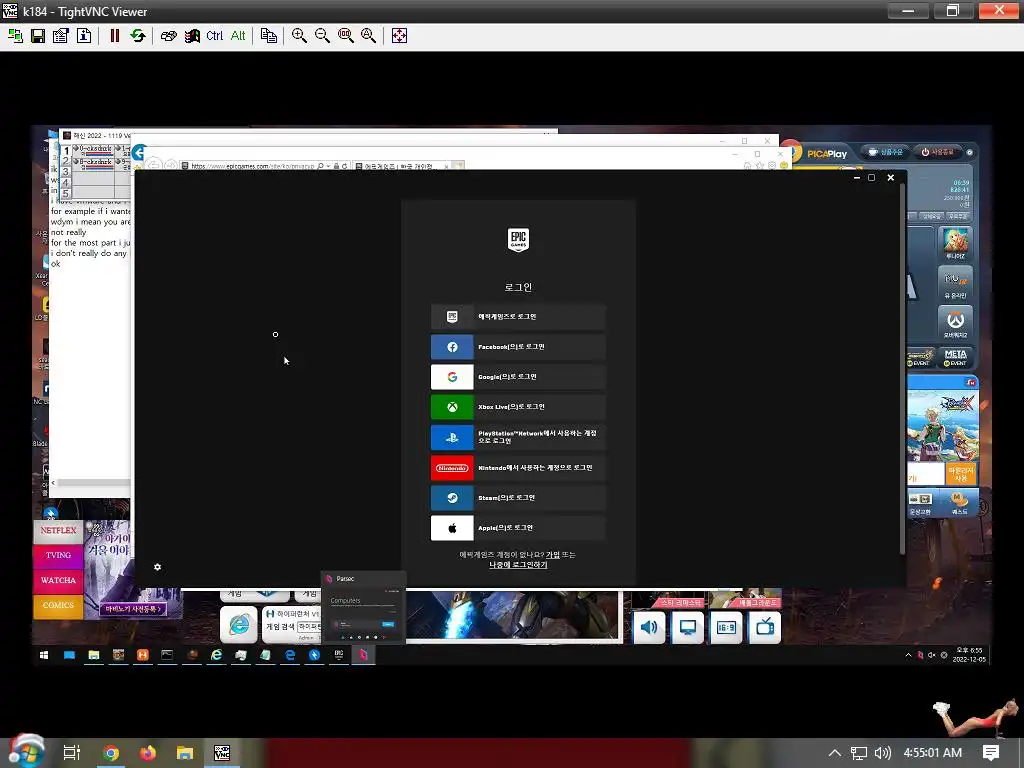Open file transfer icon in TightVNC toolbar
This screenshot has height=768, width=1024.
(268, 36)
